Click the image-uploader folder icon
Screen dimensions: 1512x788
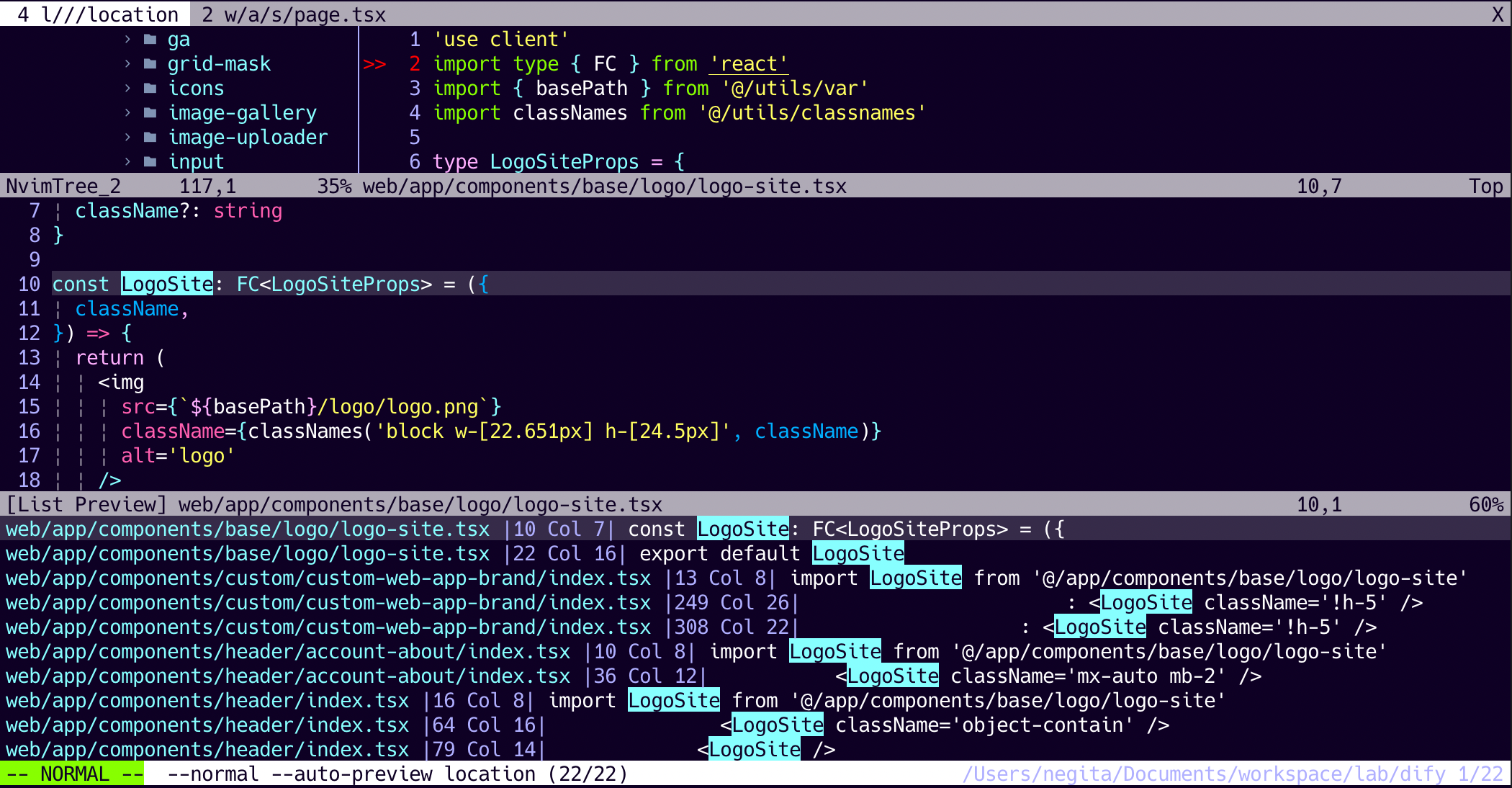click(150, 138)
